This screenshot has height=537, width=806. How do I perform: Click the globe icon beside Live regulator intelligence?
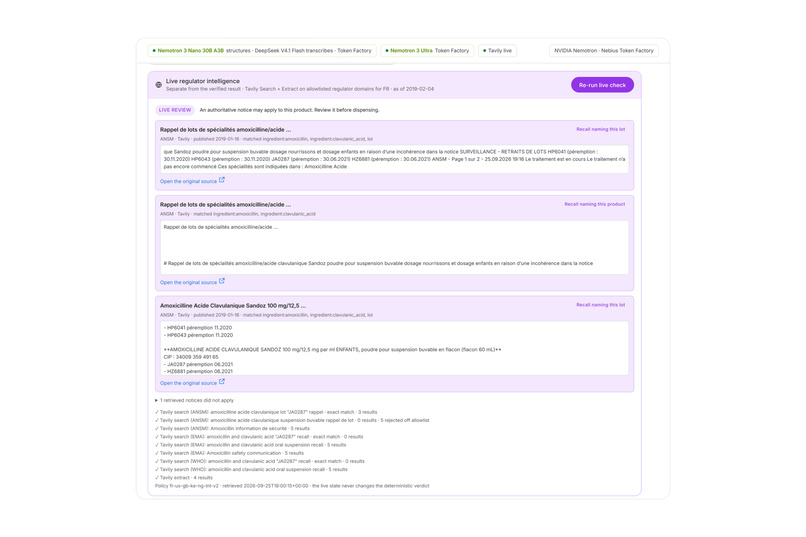(158, 85)
